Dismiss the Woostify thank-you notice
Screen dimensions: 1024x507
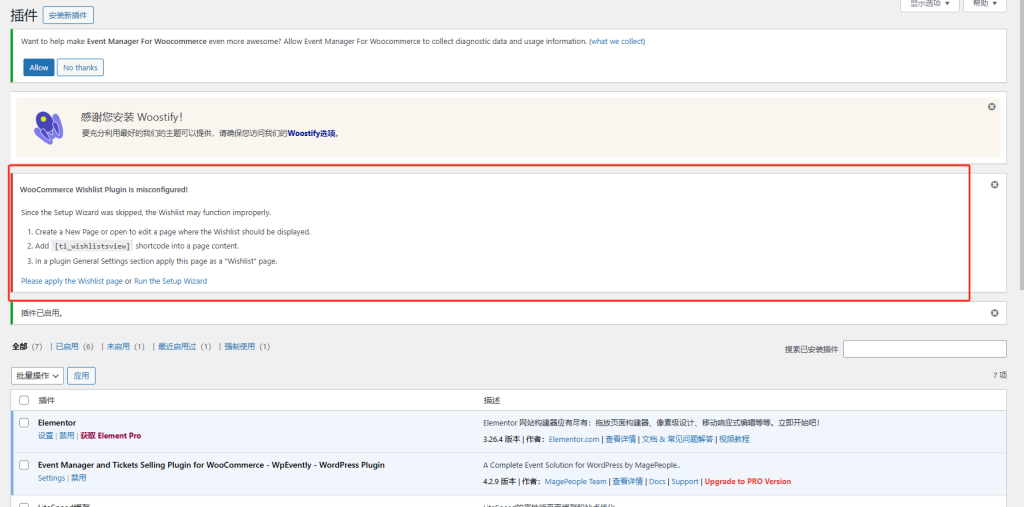click(x=991, y=107)
